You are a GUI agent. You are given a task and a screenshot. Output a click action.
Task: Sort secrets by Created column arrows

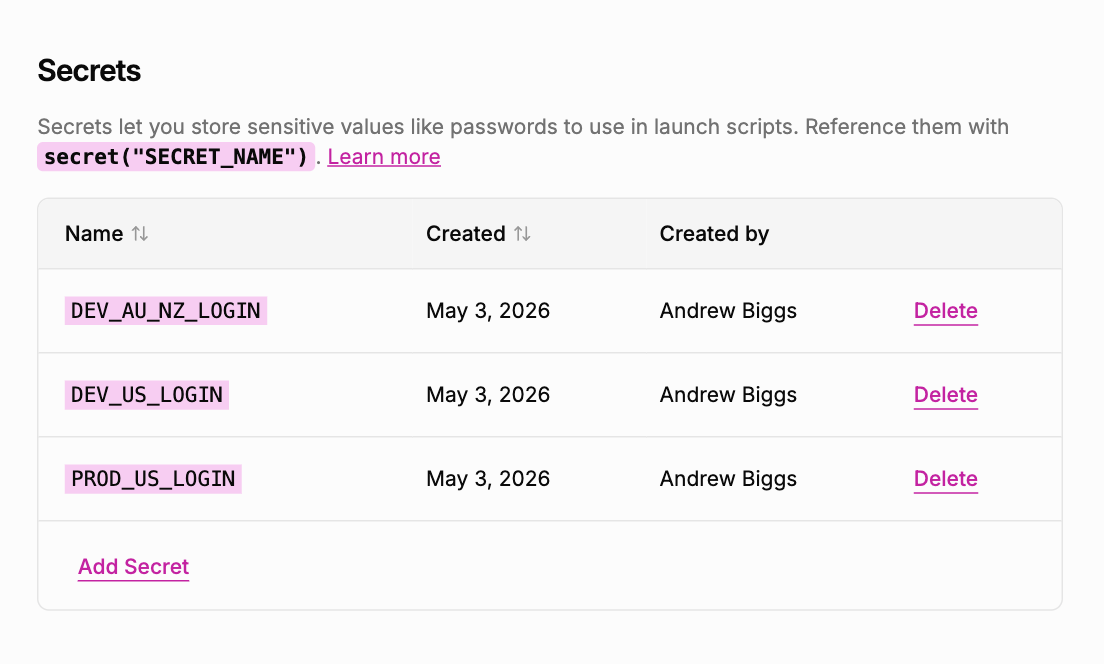(522, 234)
